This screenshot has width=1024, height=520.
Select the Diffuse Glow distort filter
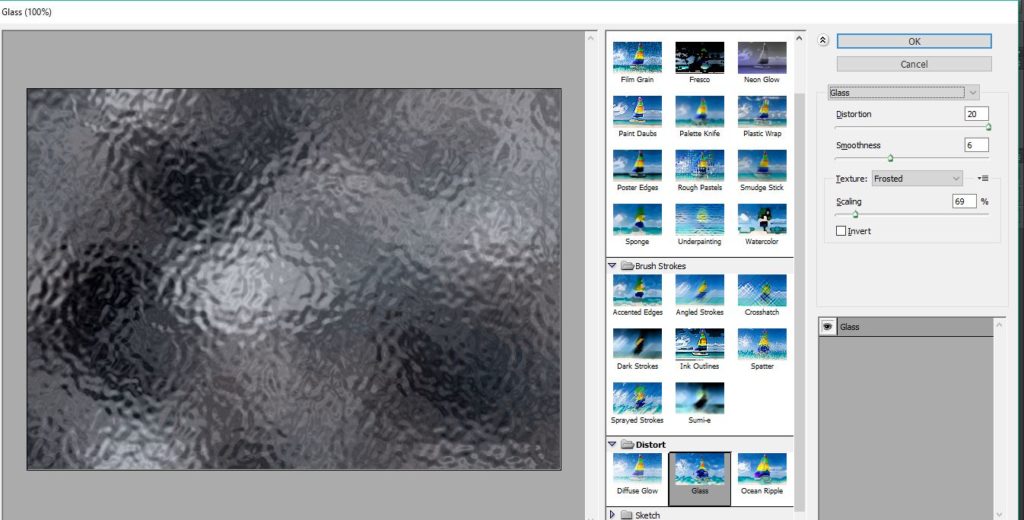coord(637,469)
